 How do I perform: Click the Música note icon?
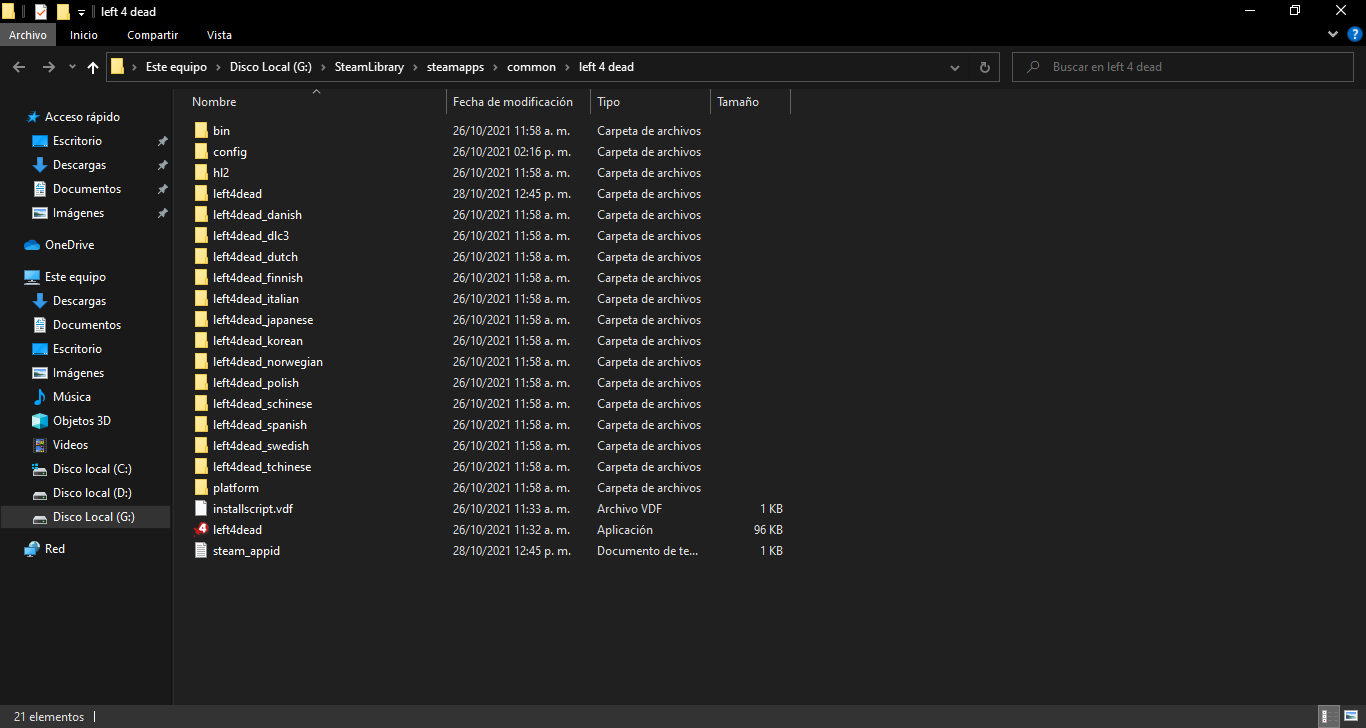click(x=40, y=397)
